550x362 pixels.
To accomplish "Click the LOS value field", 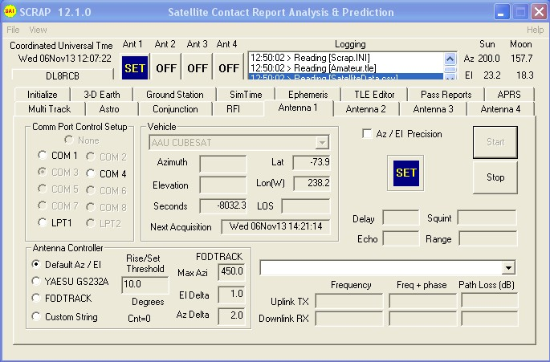I will click(x=306, y=206).
